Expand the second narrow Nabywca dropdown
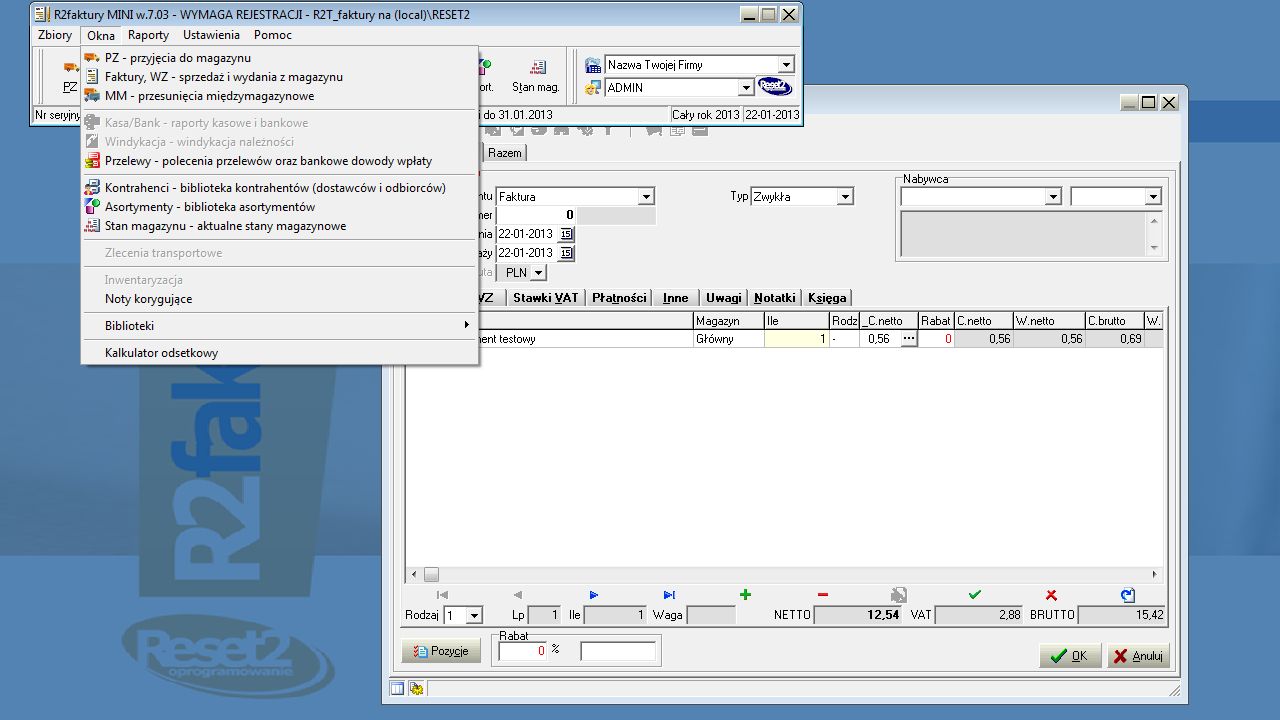This screenshot has height=720, width=1280. pos(1153,197)
